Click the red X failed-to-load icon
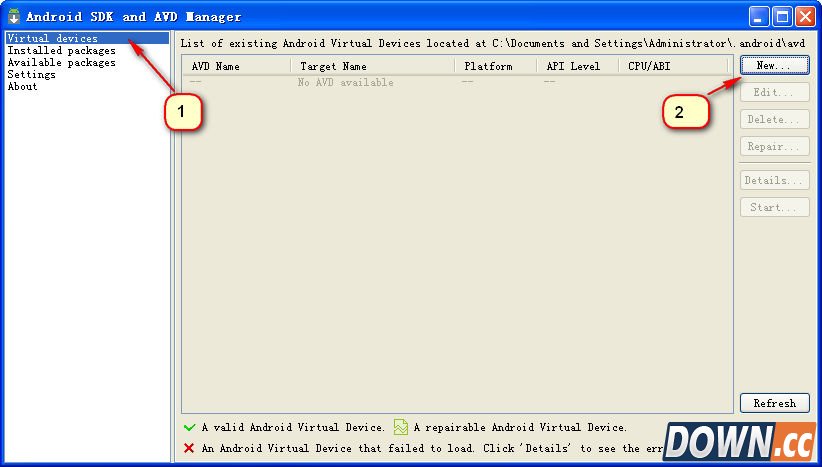 coord(189,448)
